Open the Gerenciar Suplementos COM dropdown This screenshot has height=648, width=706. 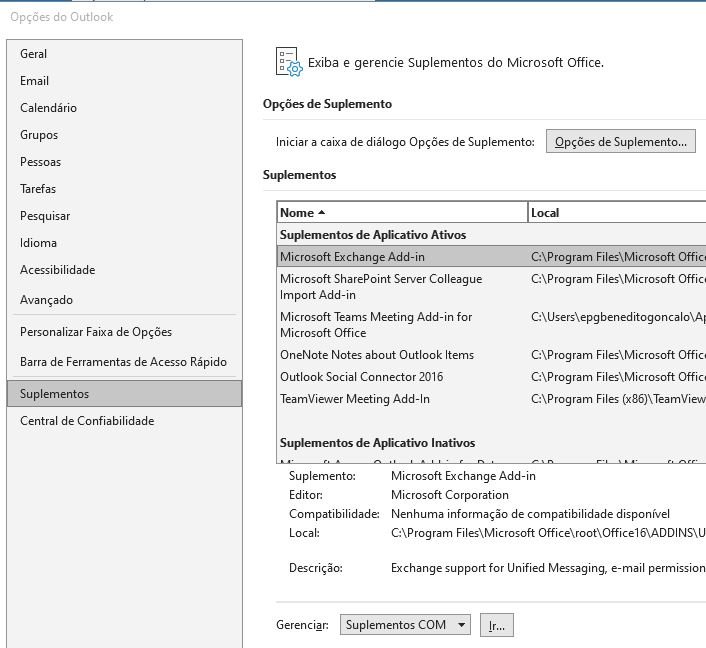pyautogui.click(x=405, y=625)
